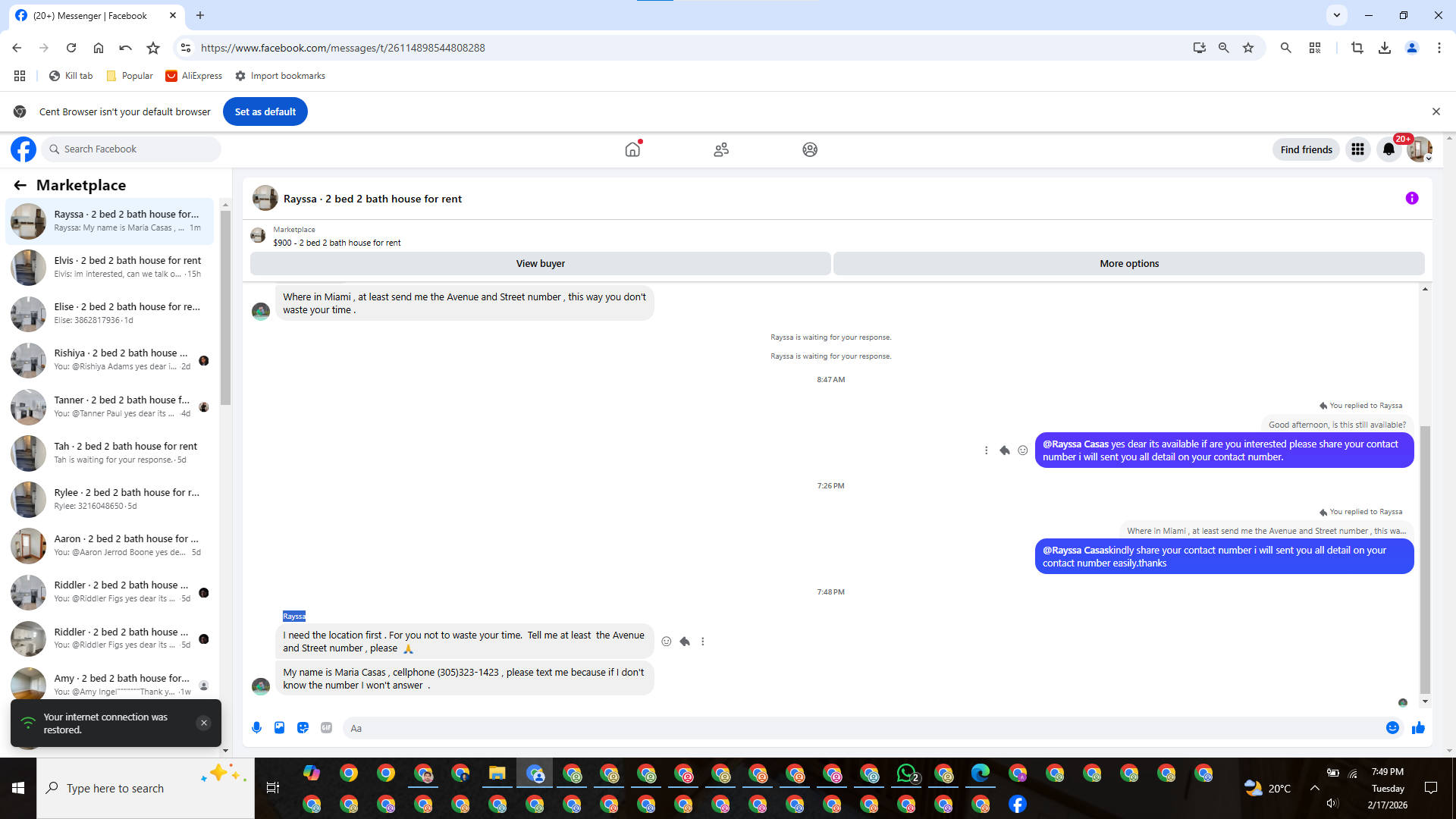Go to Facebook Home tab

[x=632, y=149]
